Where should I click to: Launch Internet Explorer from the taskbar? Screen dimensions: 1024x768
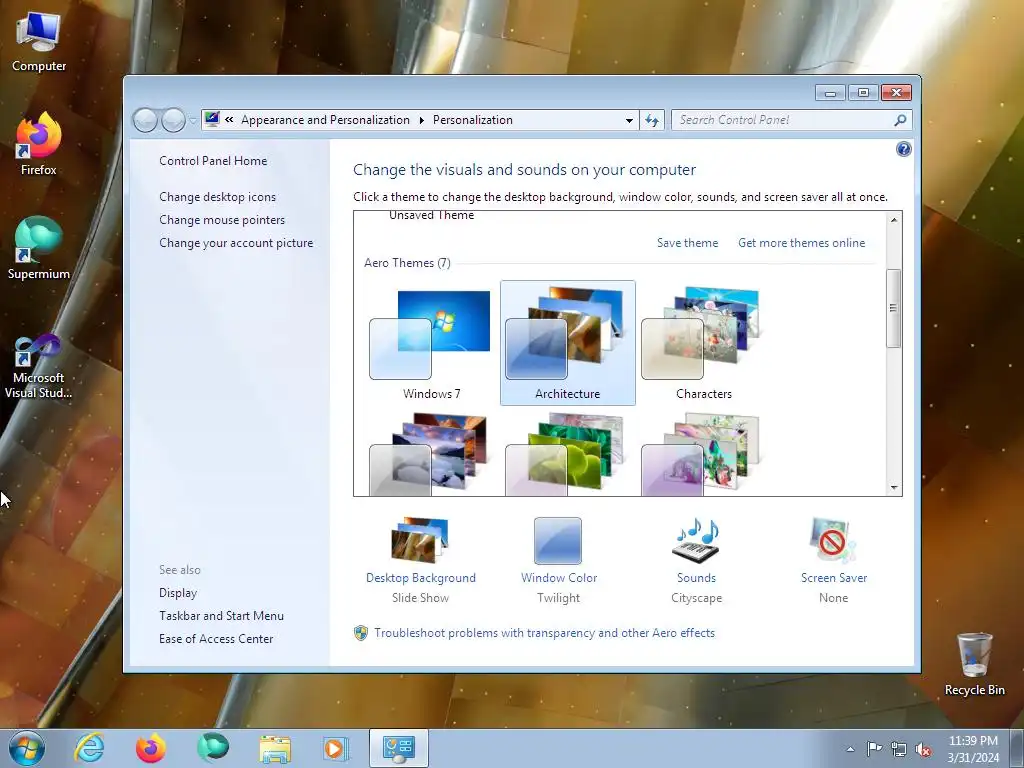click(x=89, y=748)
